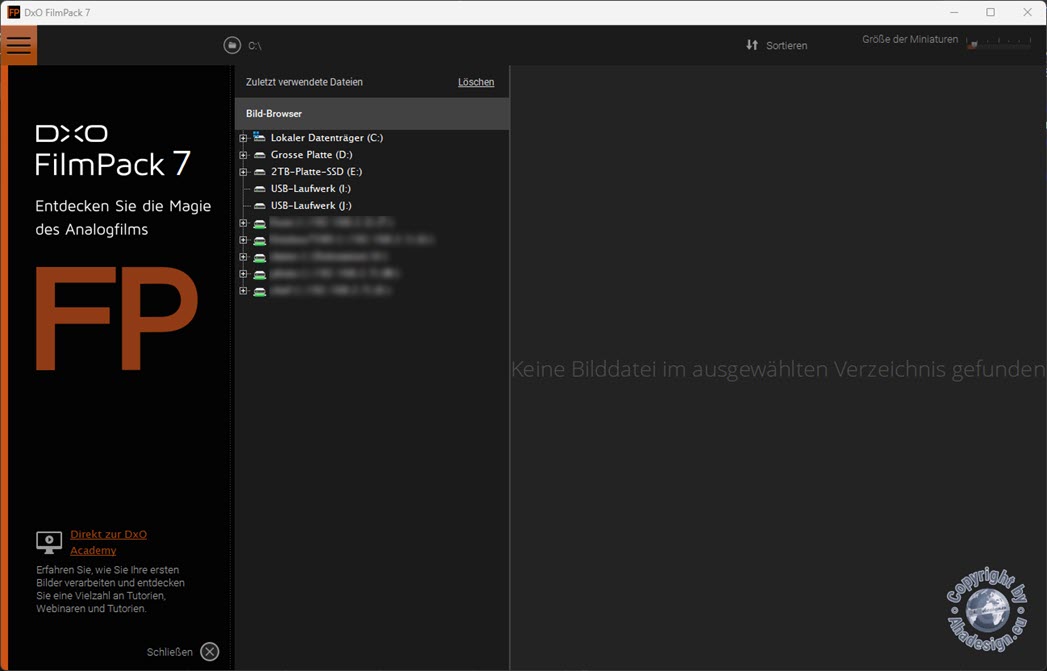The width and height of the screenshot is (1047, 671).
Task: Select USB-Laufwerk (J:) entry
Action: coord(311,206)
